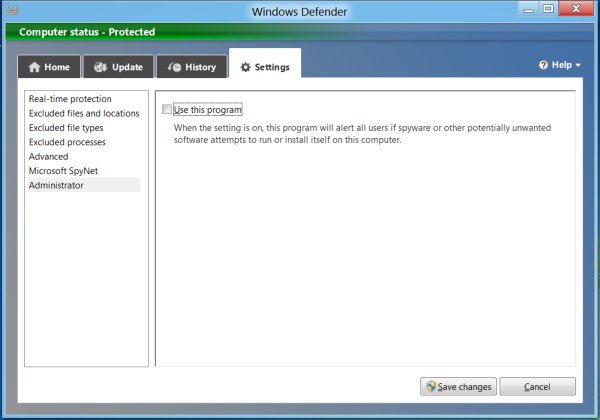Click the Computer status - Protected banner text
Screen dimensions: 600x420
[87, 32]
